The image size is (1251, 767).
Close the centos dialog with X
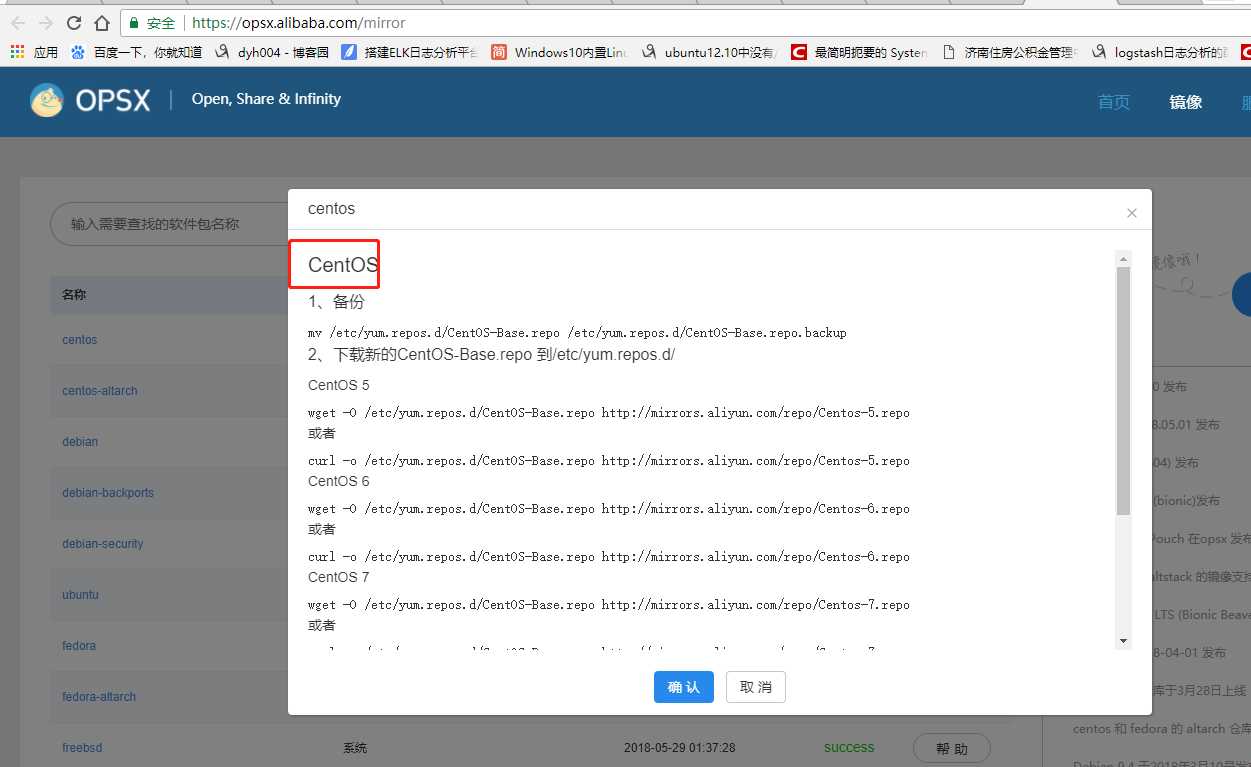[x=1132, y=213]
